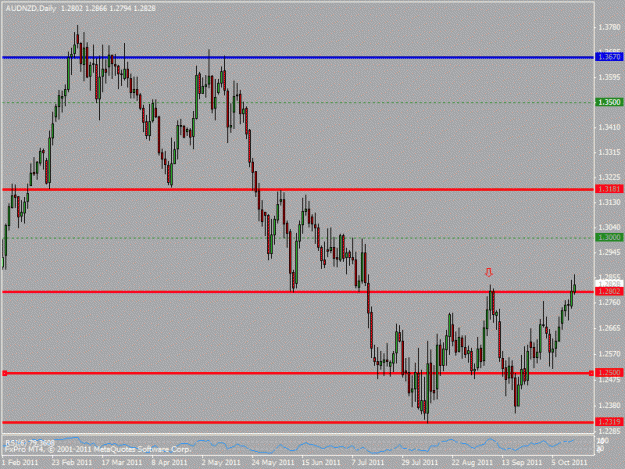Click the 1.3780 price scale value
The width and height of the screenshot is (625, 469).
[x=609, y=27]
